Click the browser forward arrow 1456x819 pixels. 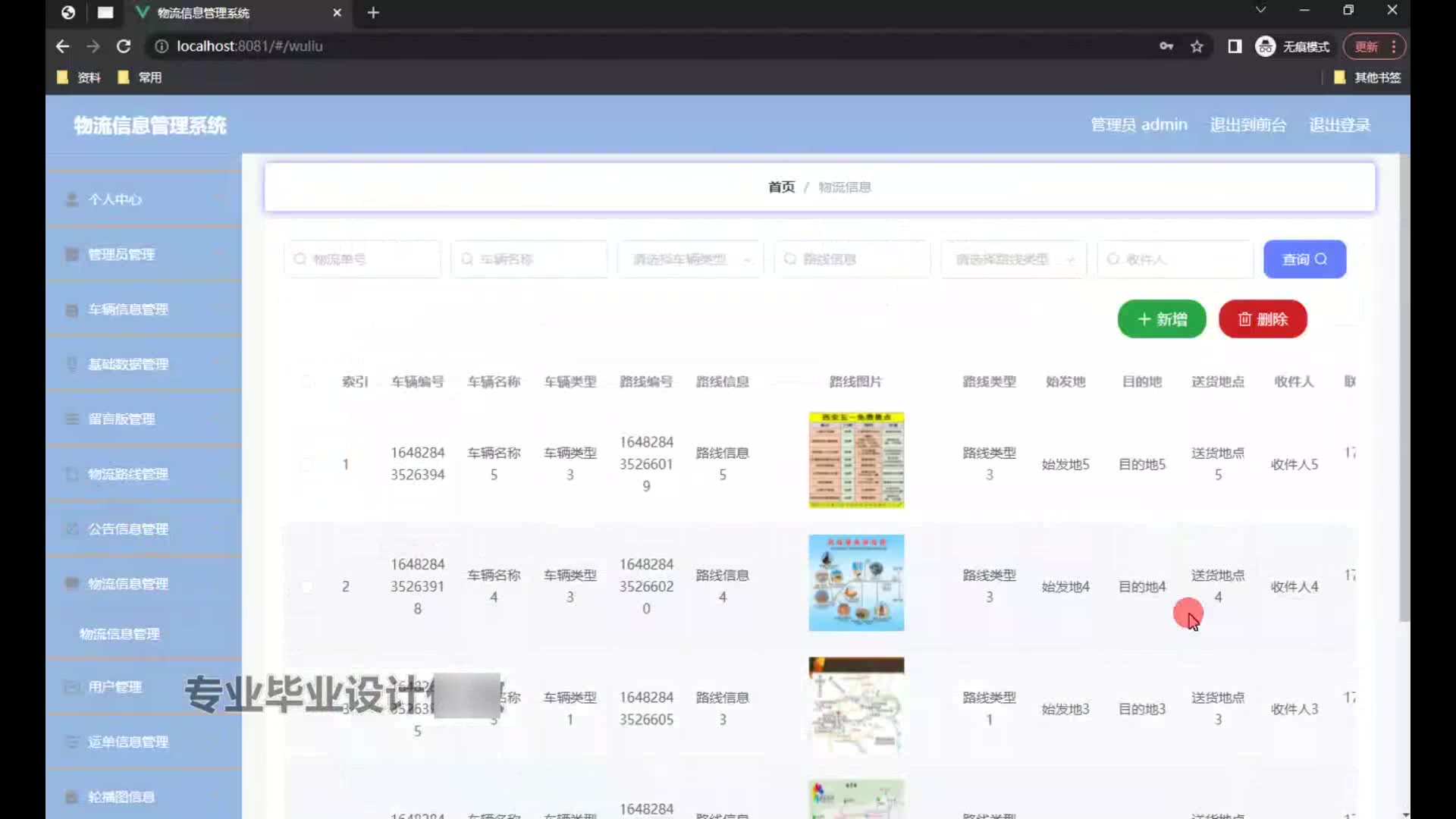pyautogui.click(x=93, y=46)
